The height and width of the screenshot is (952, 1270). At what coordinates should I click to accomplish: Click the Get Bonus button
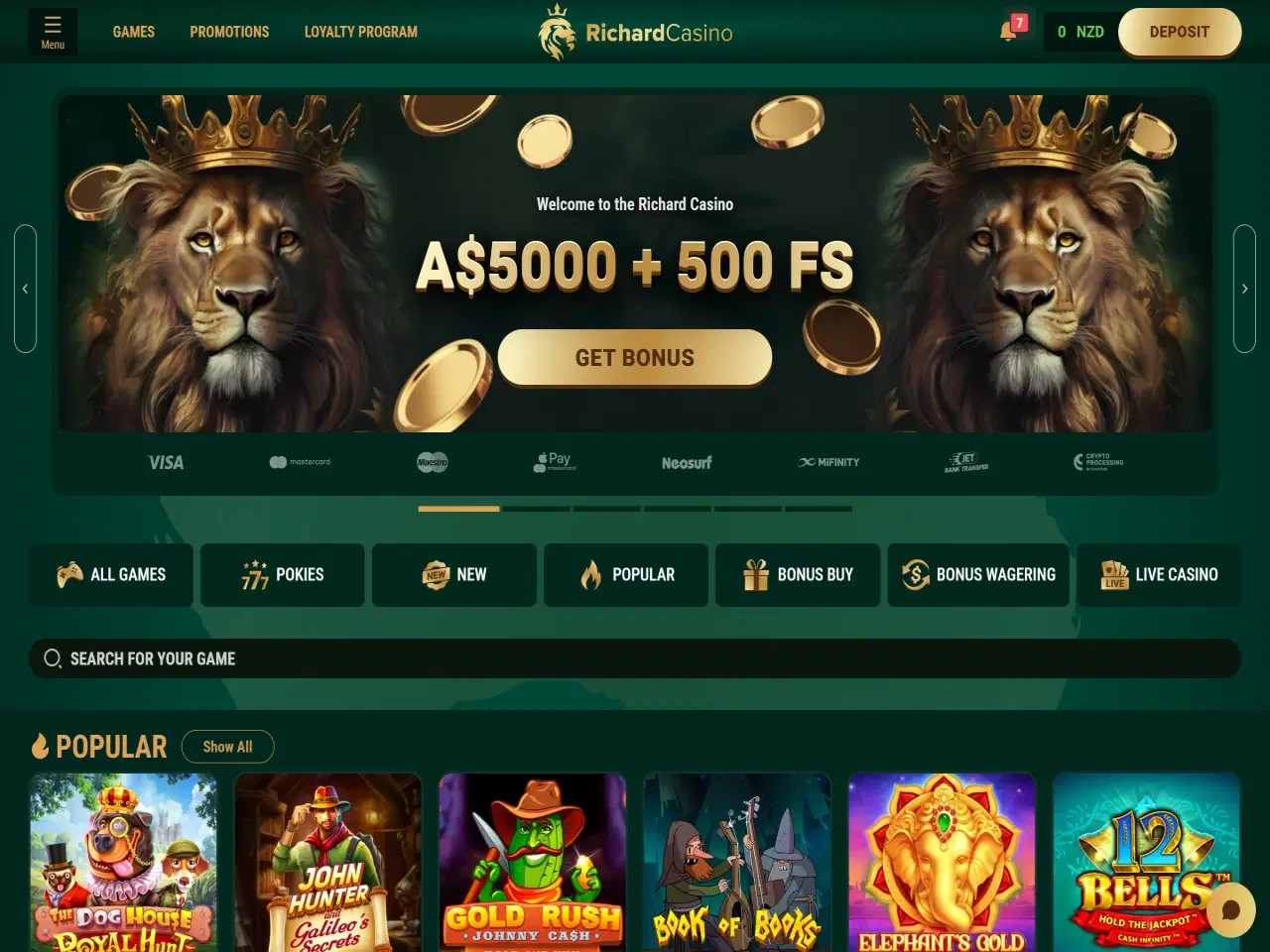(x=635, y=357)
